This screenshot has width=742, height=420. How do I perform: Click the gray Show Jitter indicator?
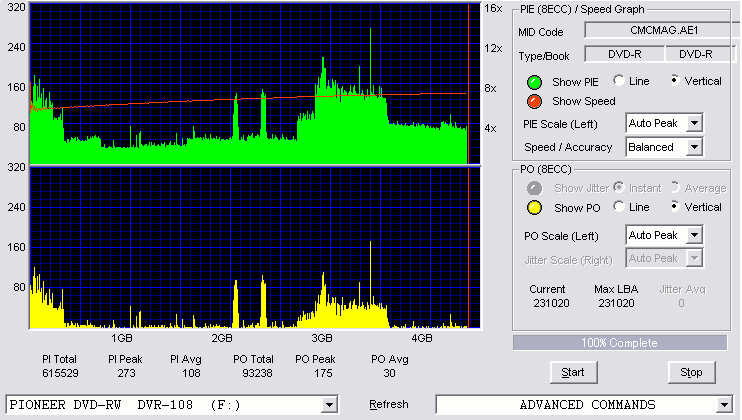(x=534, y=188)
